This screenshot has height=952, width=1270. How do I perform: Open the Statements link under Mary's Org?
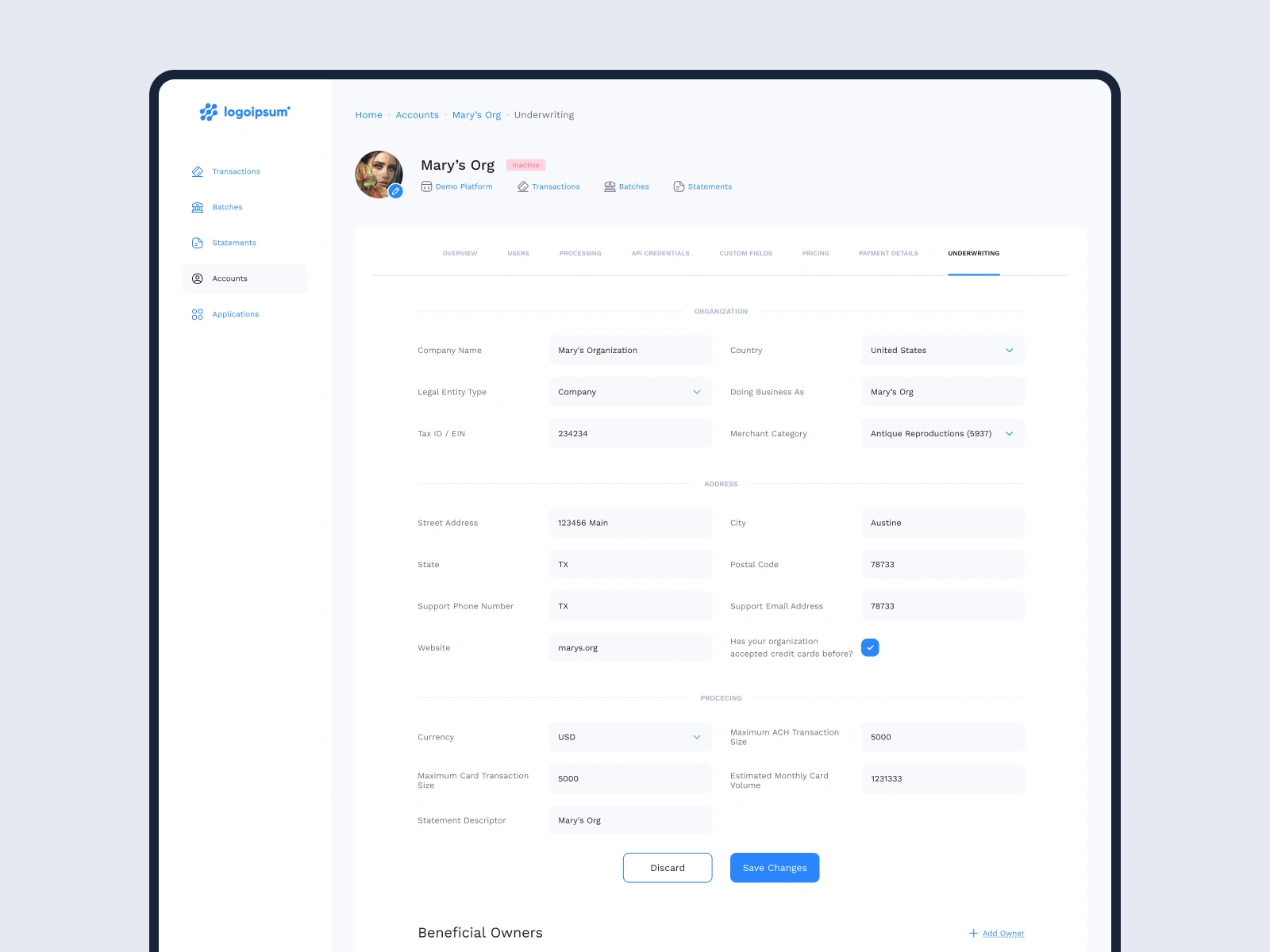click(710, 186)
